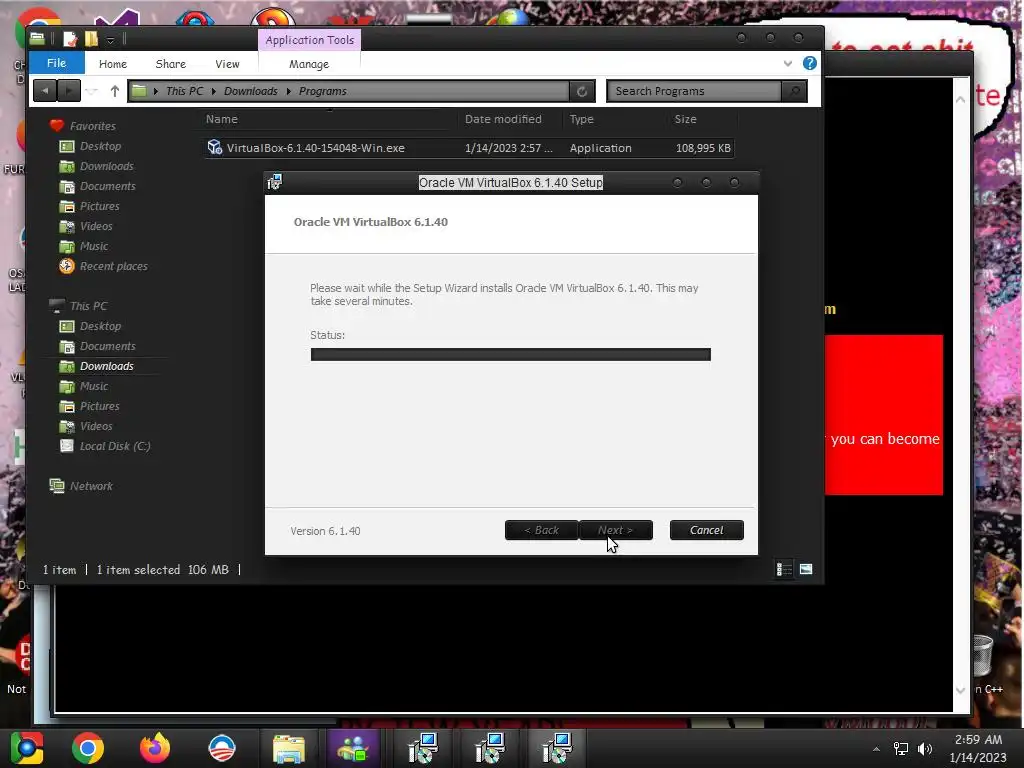The width and height of the screenshot is (1024, 768).
Task: Open Documents under Favorites
Action: pos(108,186)
